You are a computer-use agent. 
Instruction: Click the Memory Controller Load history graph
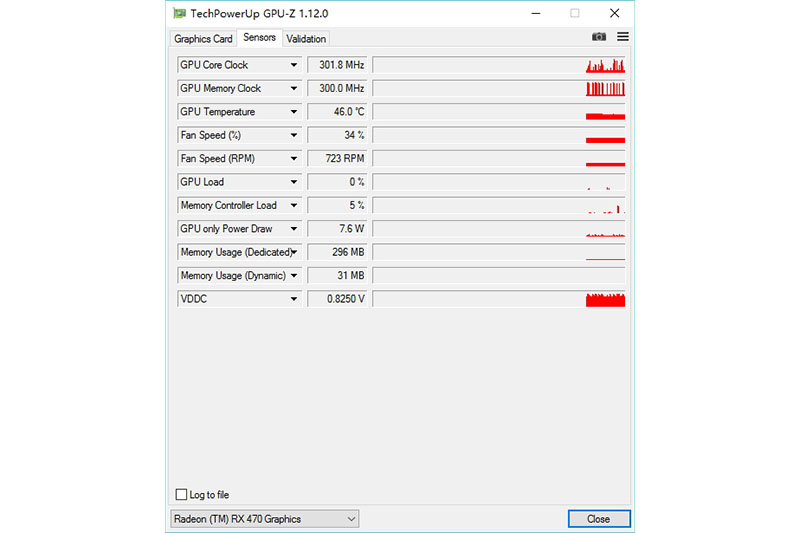[x=499, y=206]
